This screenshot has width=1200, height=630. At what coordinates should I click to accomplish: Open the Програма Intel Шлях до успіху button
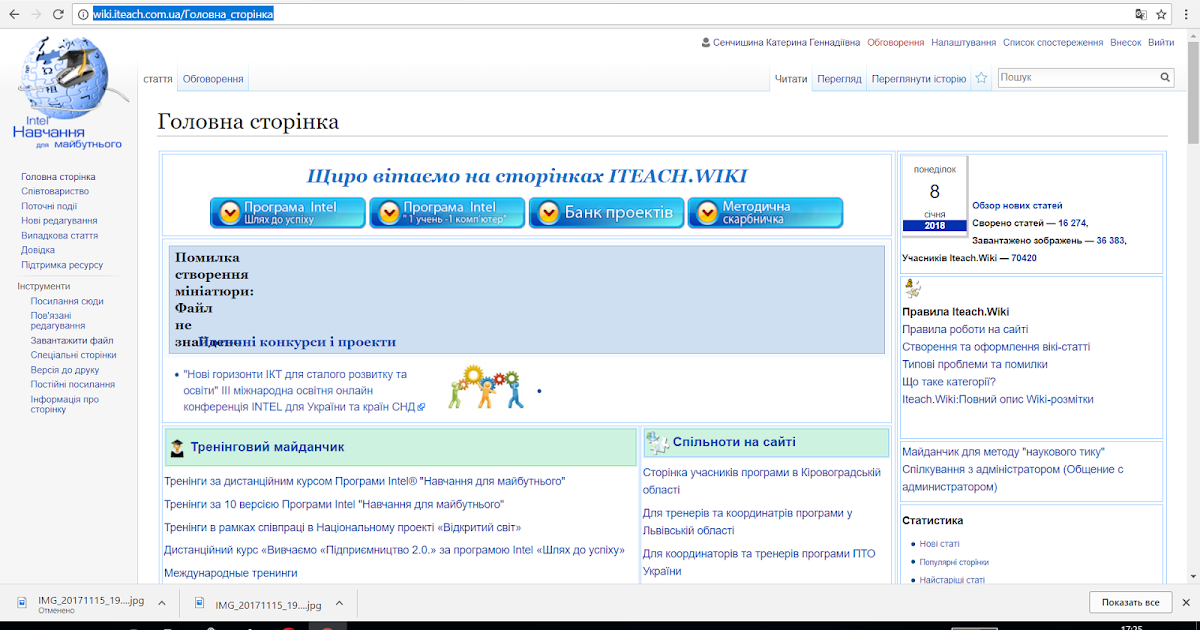click(288, 213)
